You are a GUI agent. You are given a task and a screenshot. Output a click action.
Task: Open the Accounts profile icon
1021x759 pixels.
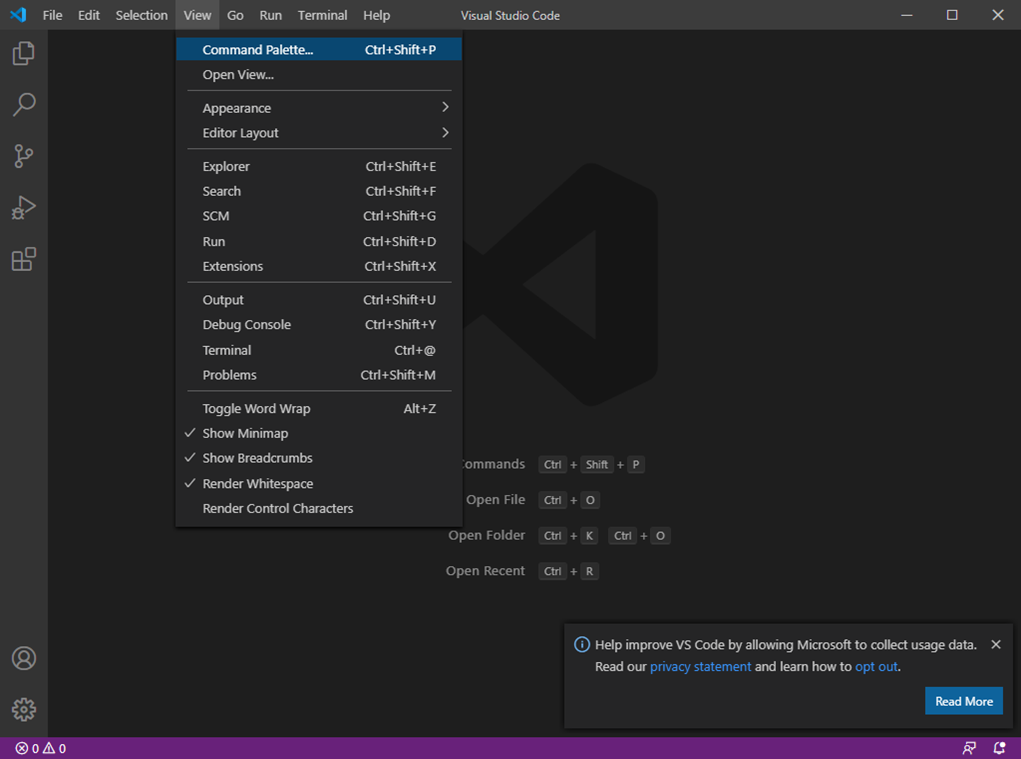tap(23, 658)
